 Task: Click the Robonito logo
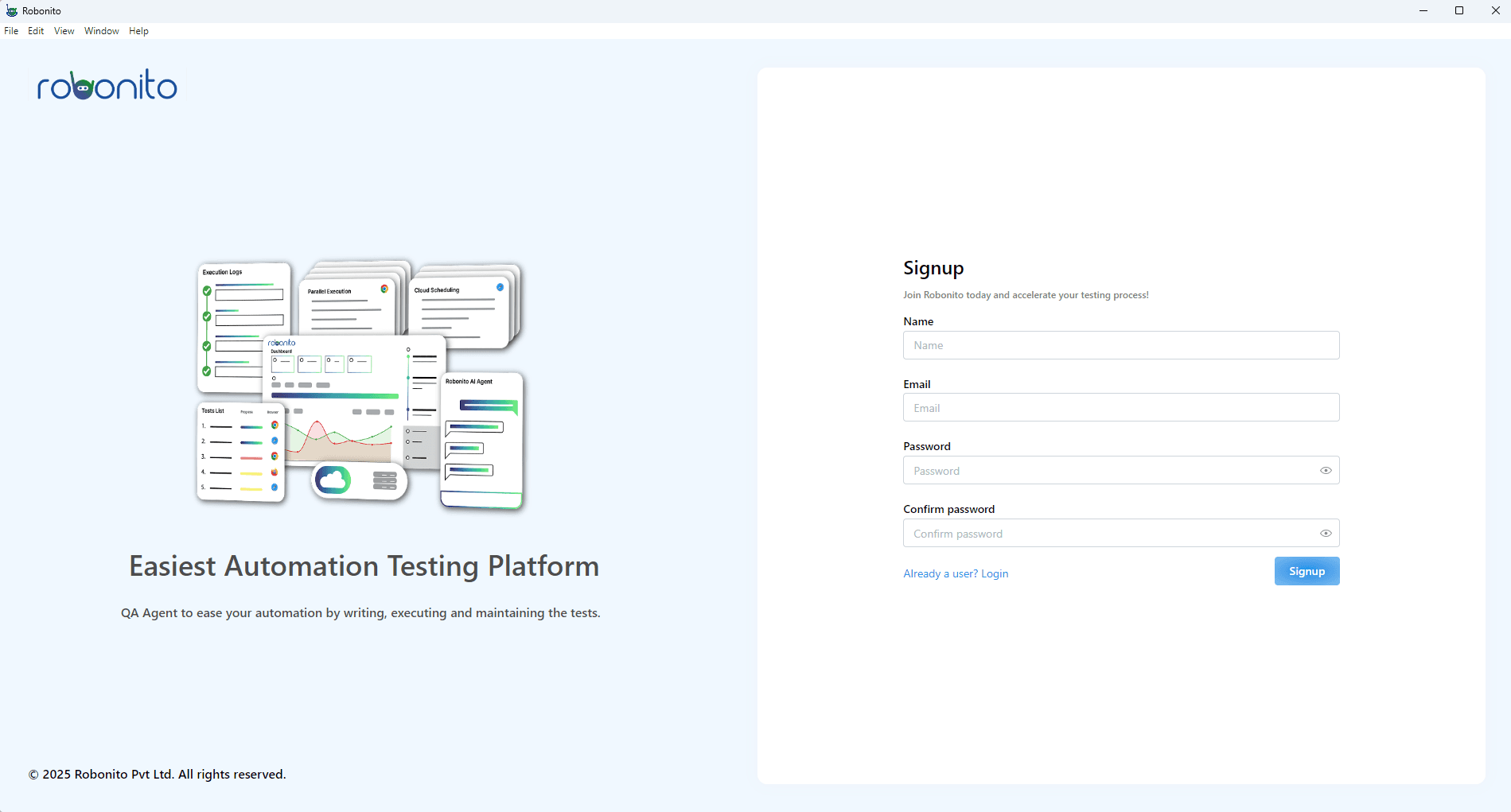pos(107,85)
